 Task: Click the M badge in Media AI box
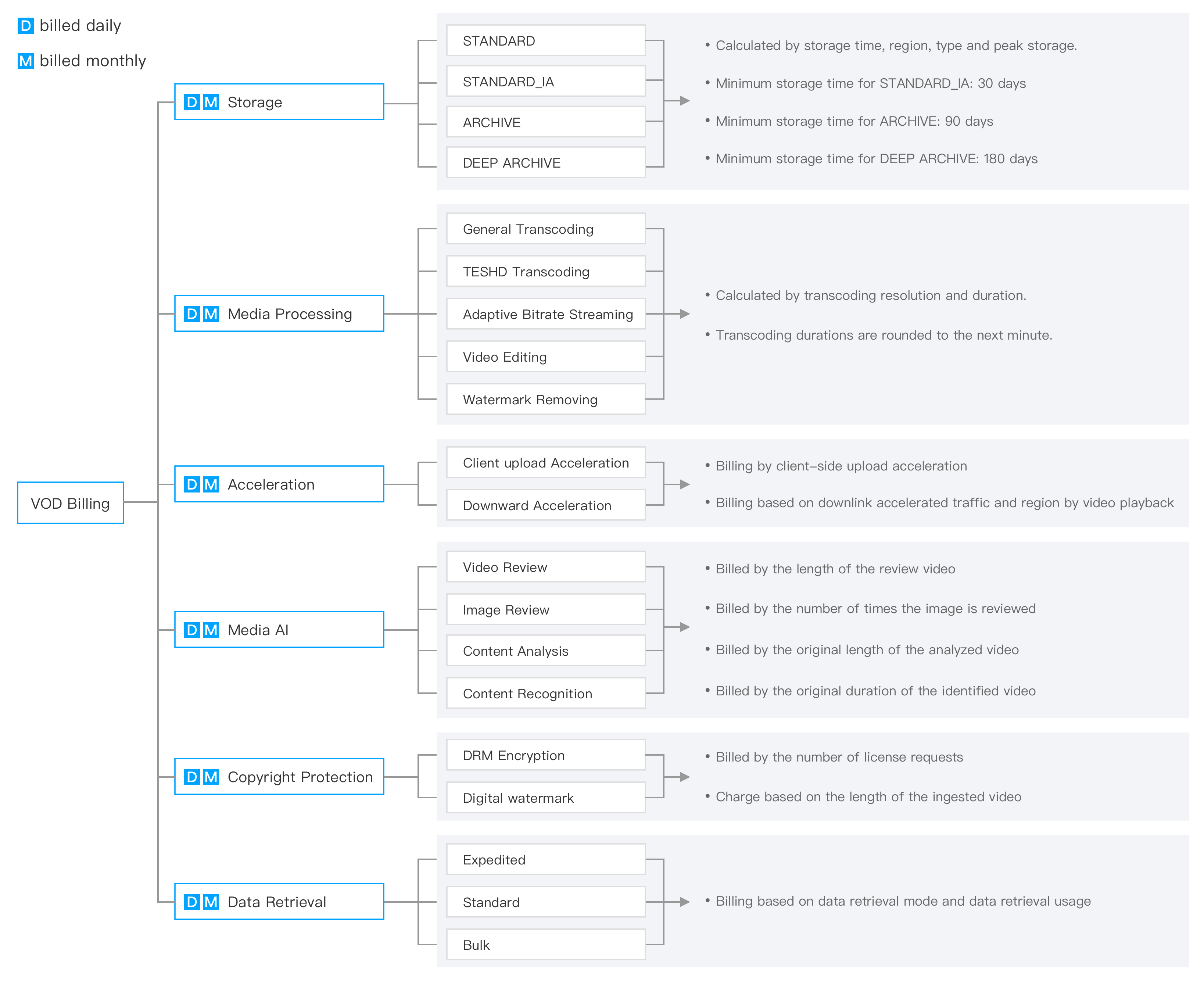[211, 630]
